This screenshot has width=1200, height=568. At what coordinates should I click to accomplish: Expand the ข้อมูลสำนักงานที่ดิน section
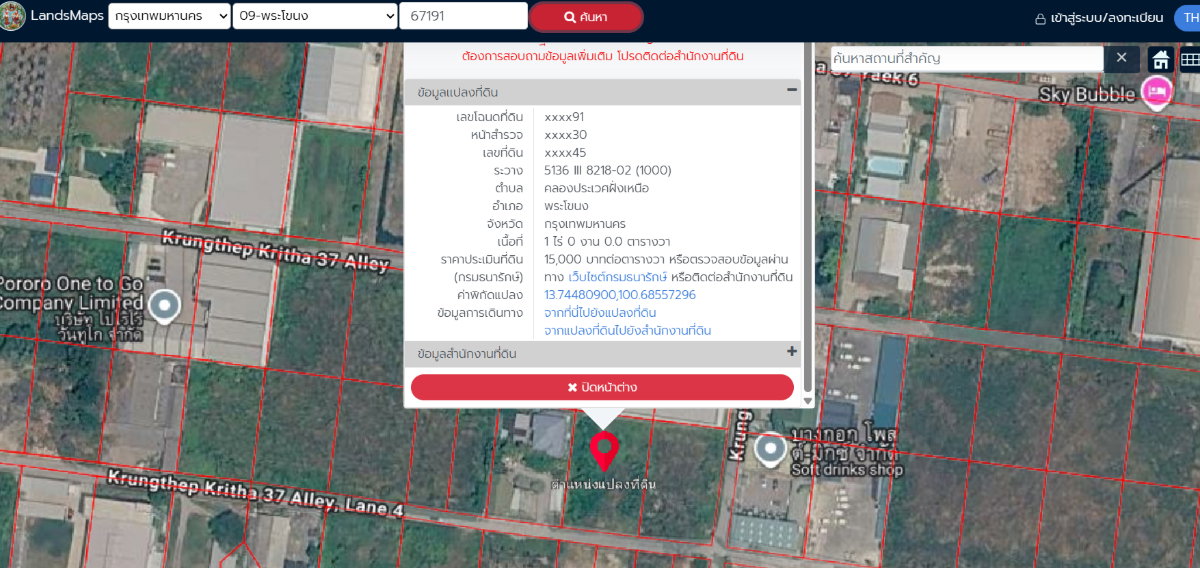(x=792, y=353)
